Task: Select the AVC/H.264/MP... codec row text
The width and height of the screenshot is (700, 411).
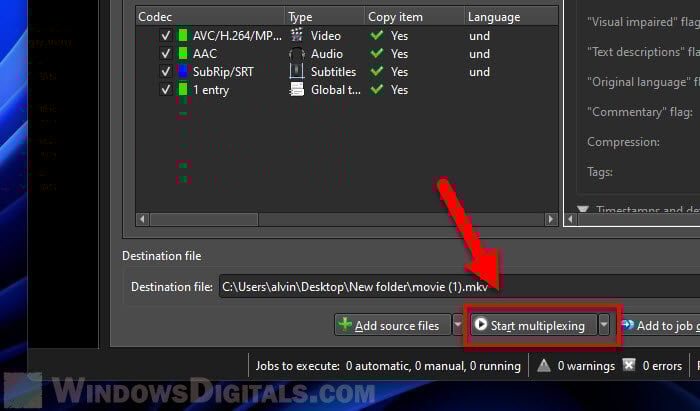Action: pyautogui.click(x=237, y=36)
